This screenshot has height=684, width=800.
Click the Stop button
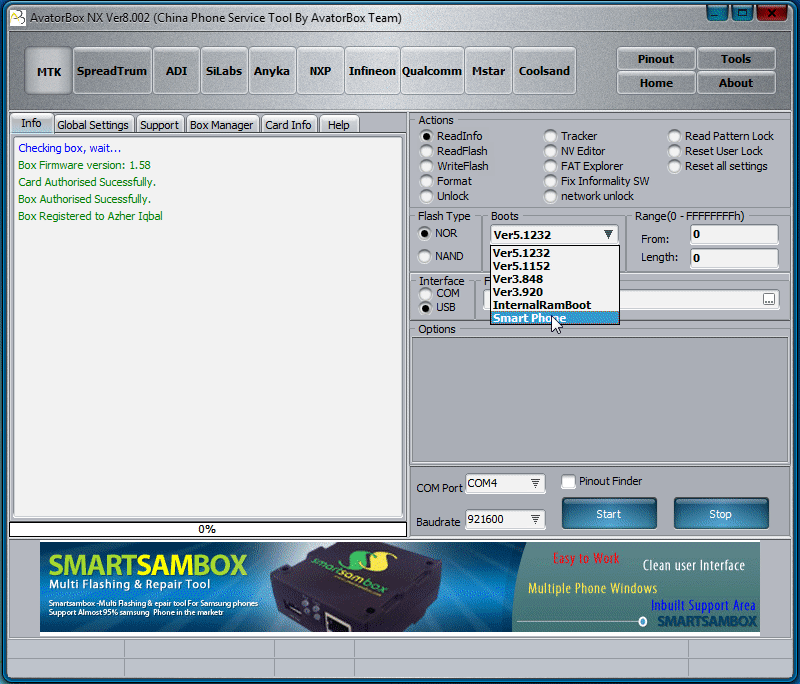tap(720, 514)
